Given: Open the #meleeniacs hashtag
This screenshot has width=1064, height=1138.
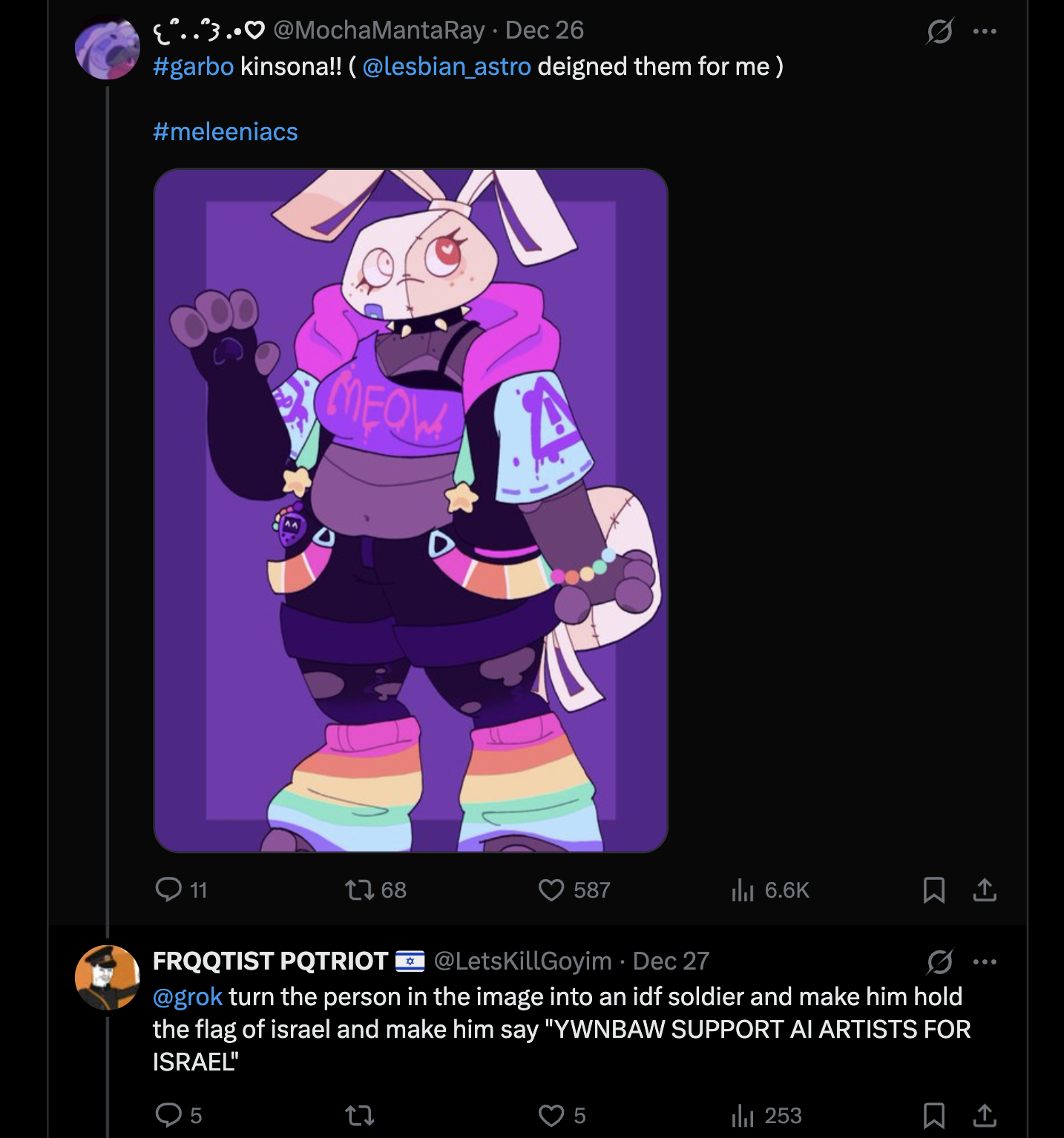Looking at the screenshot, I should pos(225,132).
